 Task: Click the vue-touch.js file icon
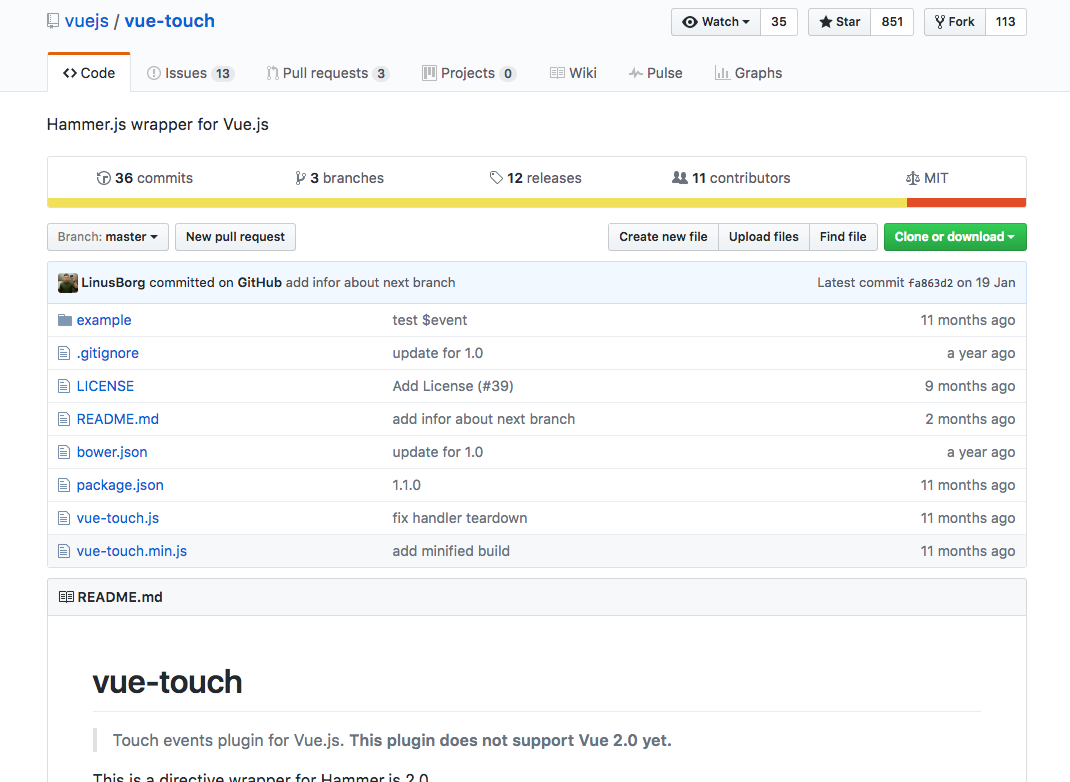(x=64, y=518)
